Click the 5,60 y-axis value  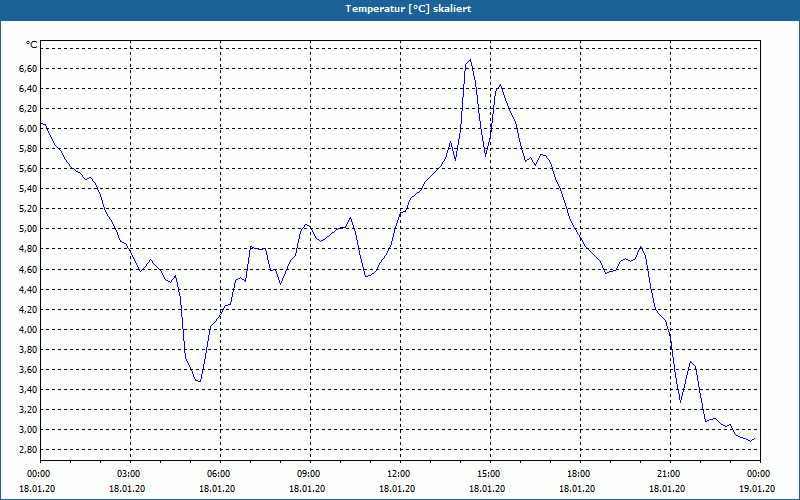(28, 169)
